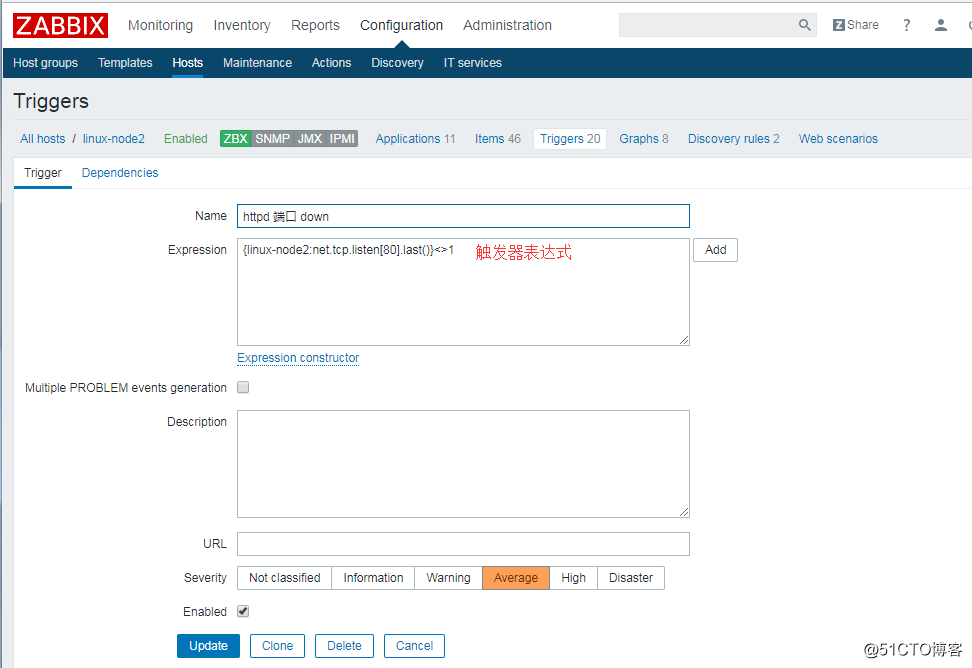Click the Zabbix logo
Viewport: 972px width, 668px height.
point(60,25)
